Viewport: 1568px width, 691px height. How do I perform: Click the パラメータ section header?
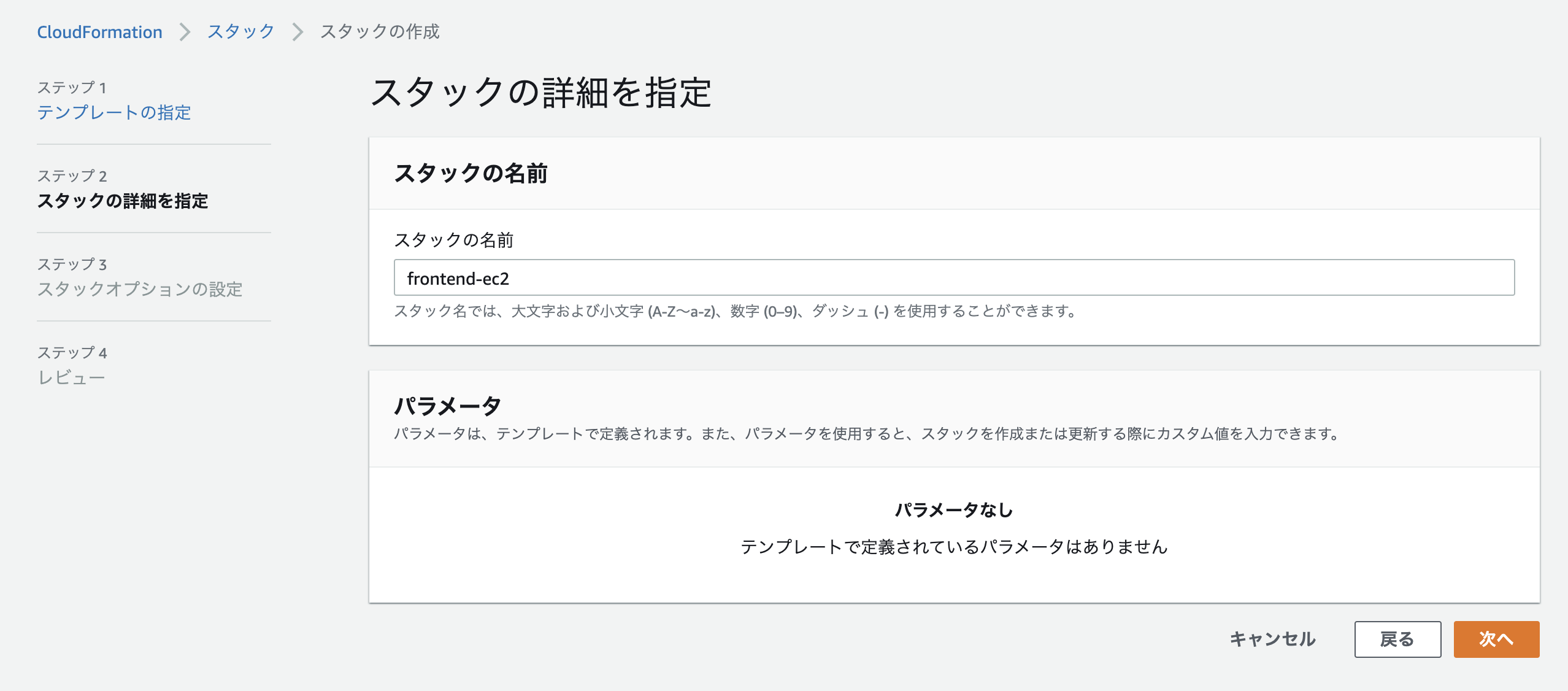pos(447,405)
